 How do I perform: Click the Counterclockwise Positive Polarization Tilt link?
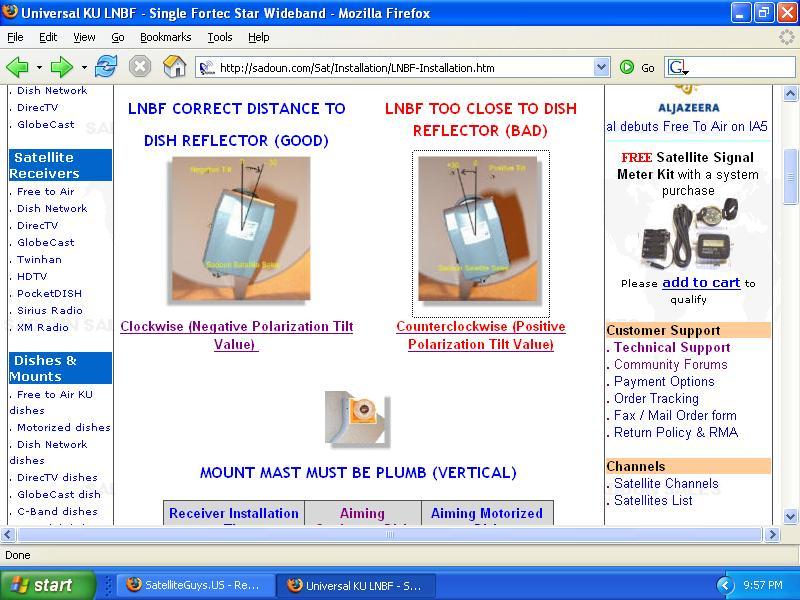[481, 335]
